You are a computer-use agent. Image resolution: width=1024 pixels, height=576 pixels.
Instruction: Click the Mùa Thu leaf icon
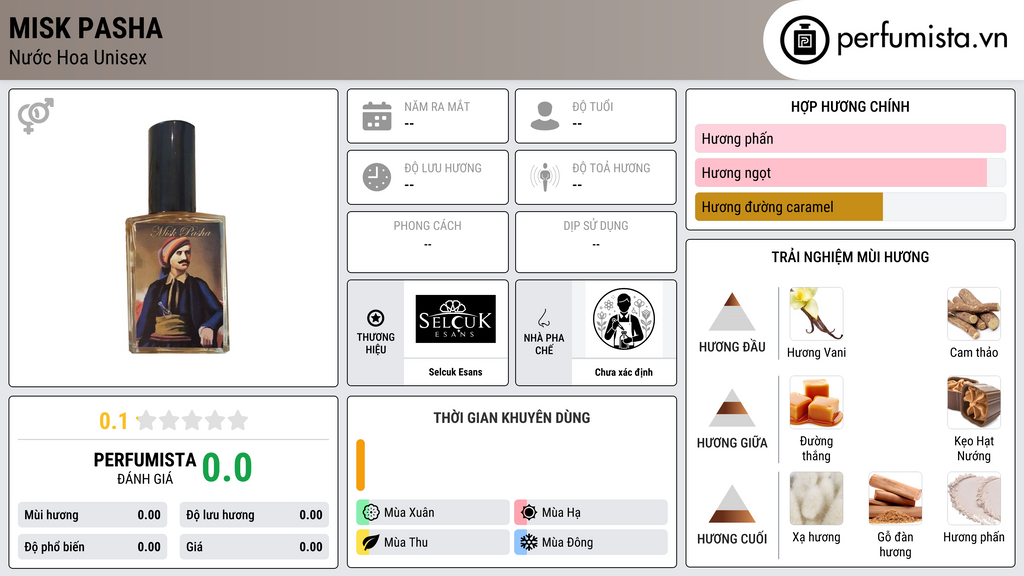pos(371,542)
